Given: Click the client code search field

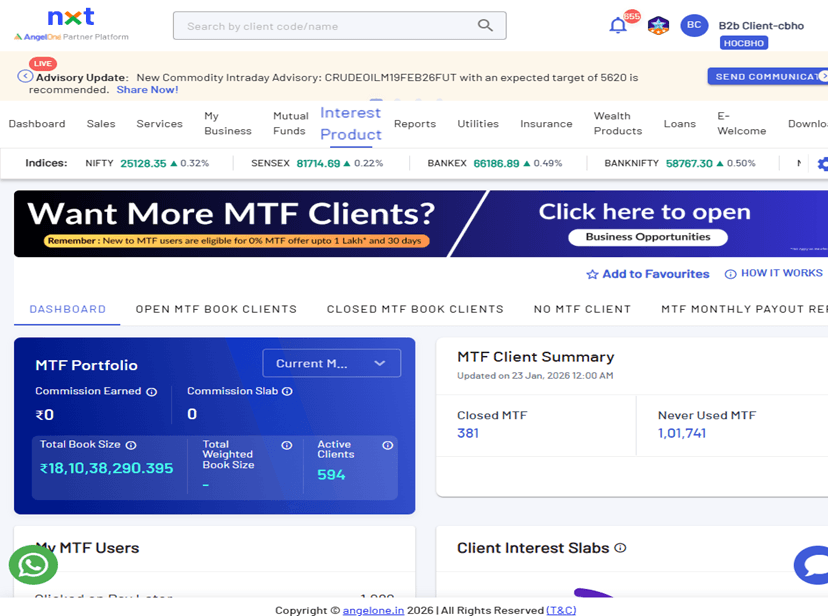Looking at the screenshot, I should tap(340, 25).
